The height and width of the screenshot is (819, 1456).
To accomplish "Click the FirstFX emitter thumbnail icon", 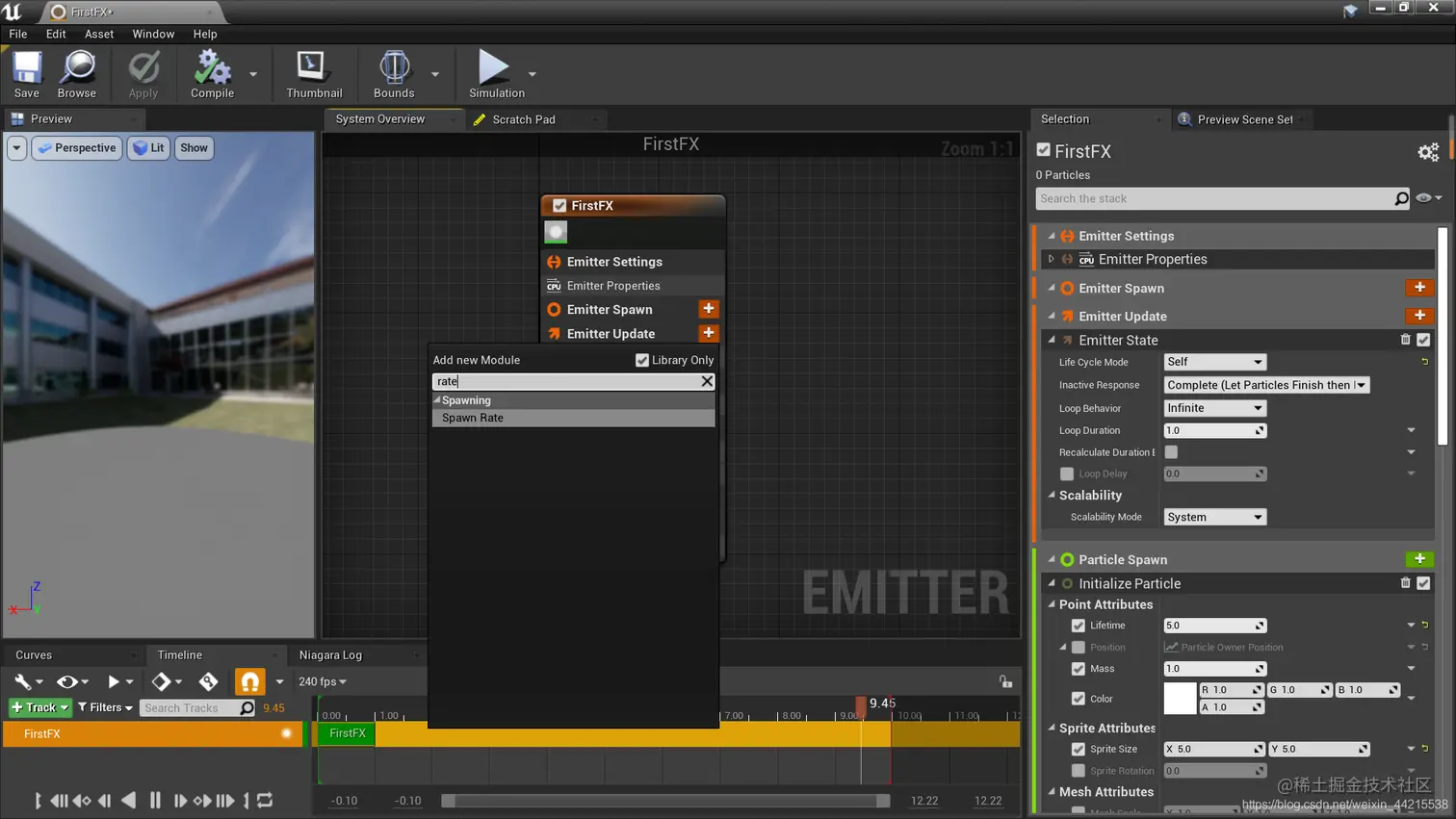I will pos(556,232).
